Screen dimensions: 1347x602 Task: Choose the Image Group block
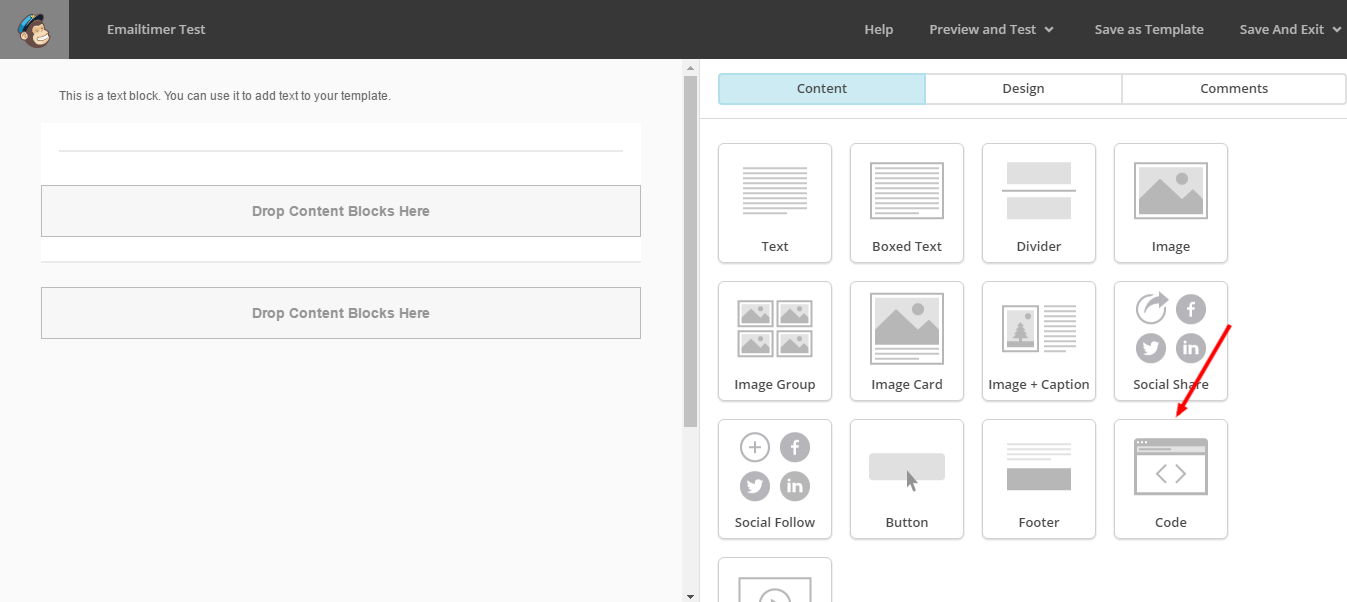coord(775,341)
